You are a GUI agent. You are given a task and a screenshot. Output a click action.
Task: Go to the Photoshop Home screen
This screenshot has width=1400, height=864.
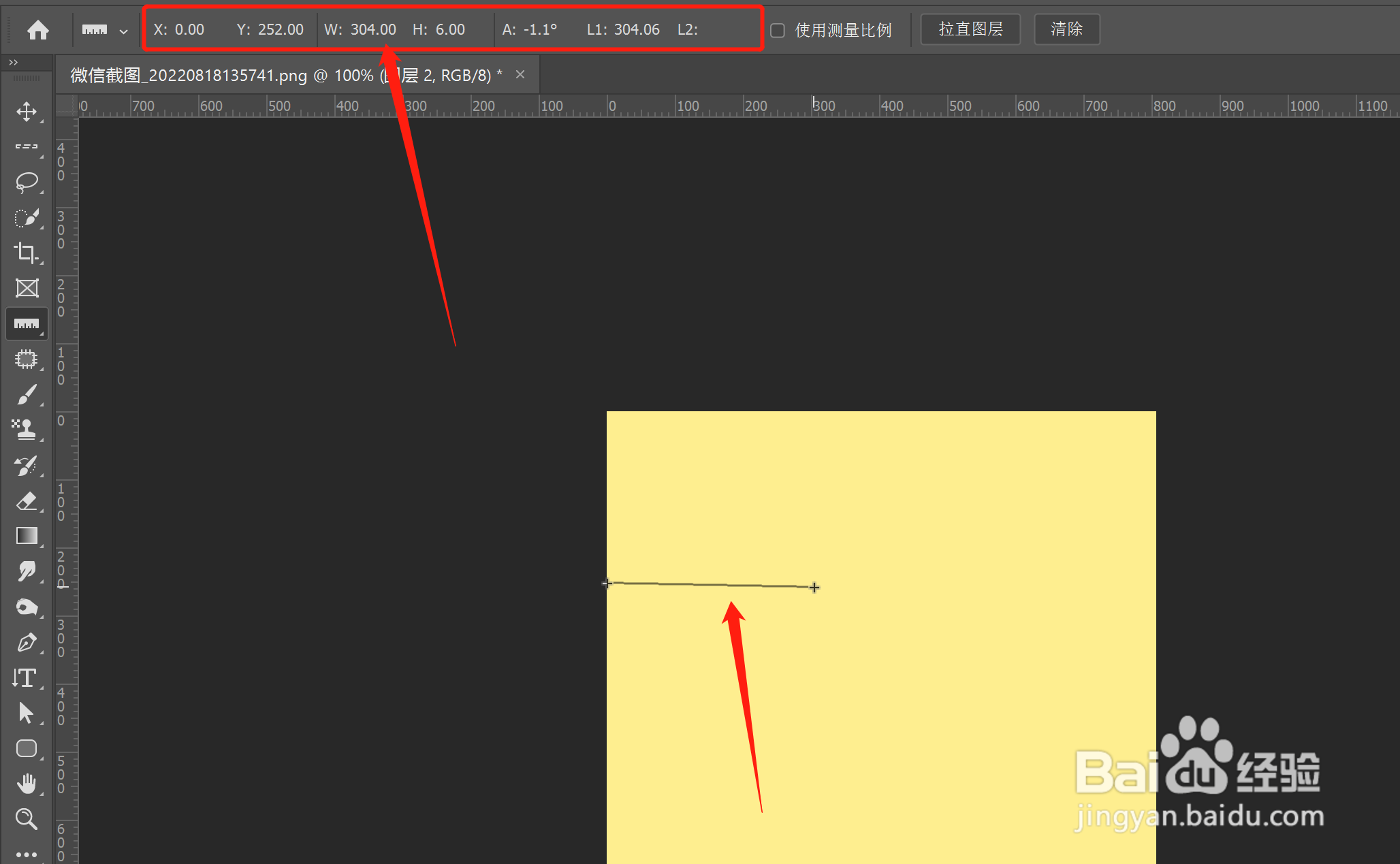click(x=38, y=30)
